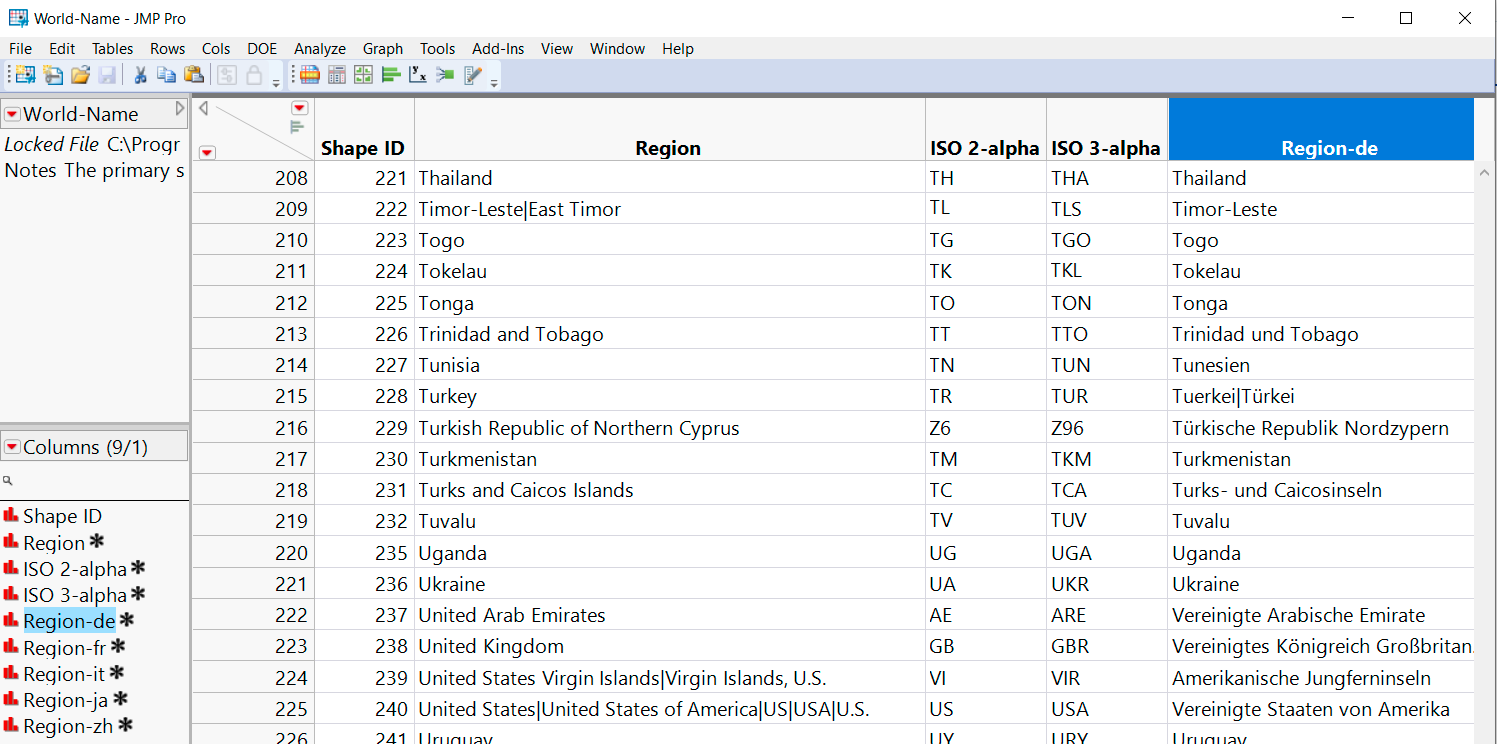
Task: Open the rows red triangle menu
Action: (207, 152)
